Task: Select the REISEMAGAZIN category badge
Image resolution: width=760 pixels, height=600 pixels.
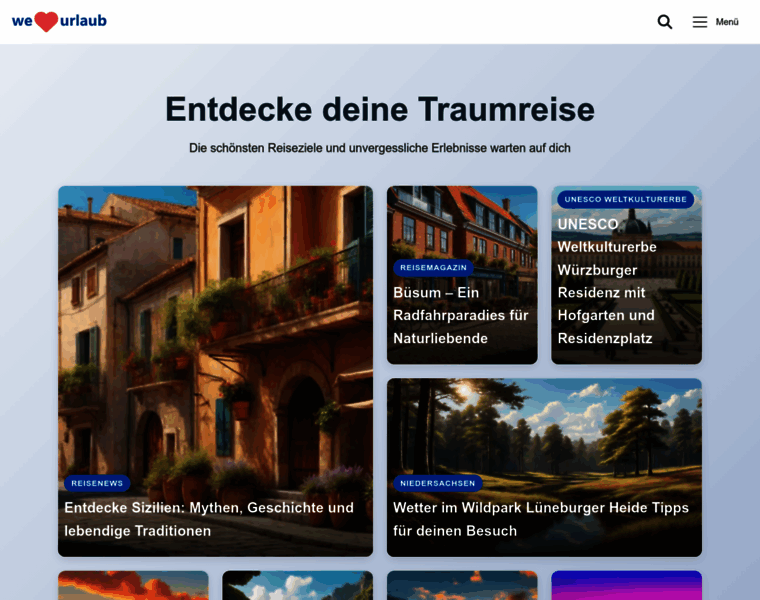Action: click(433, 268)
